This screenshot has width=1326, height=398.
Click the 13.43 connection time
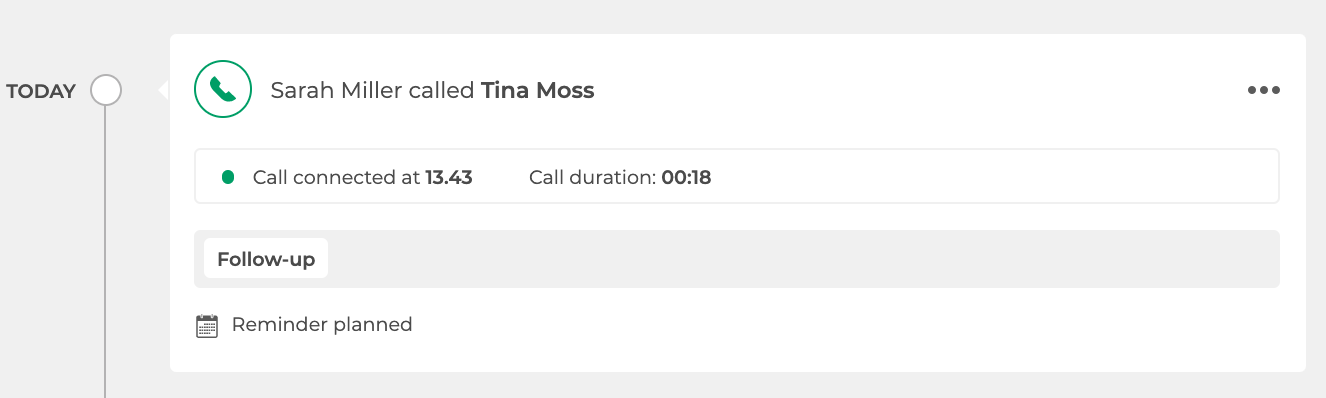point(449,178)
